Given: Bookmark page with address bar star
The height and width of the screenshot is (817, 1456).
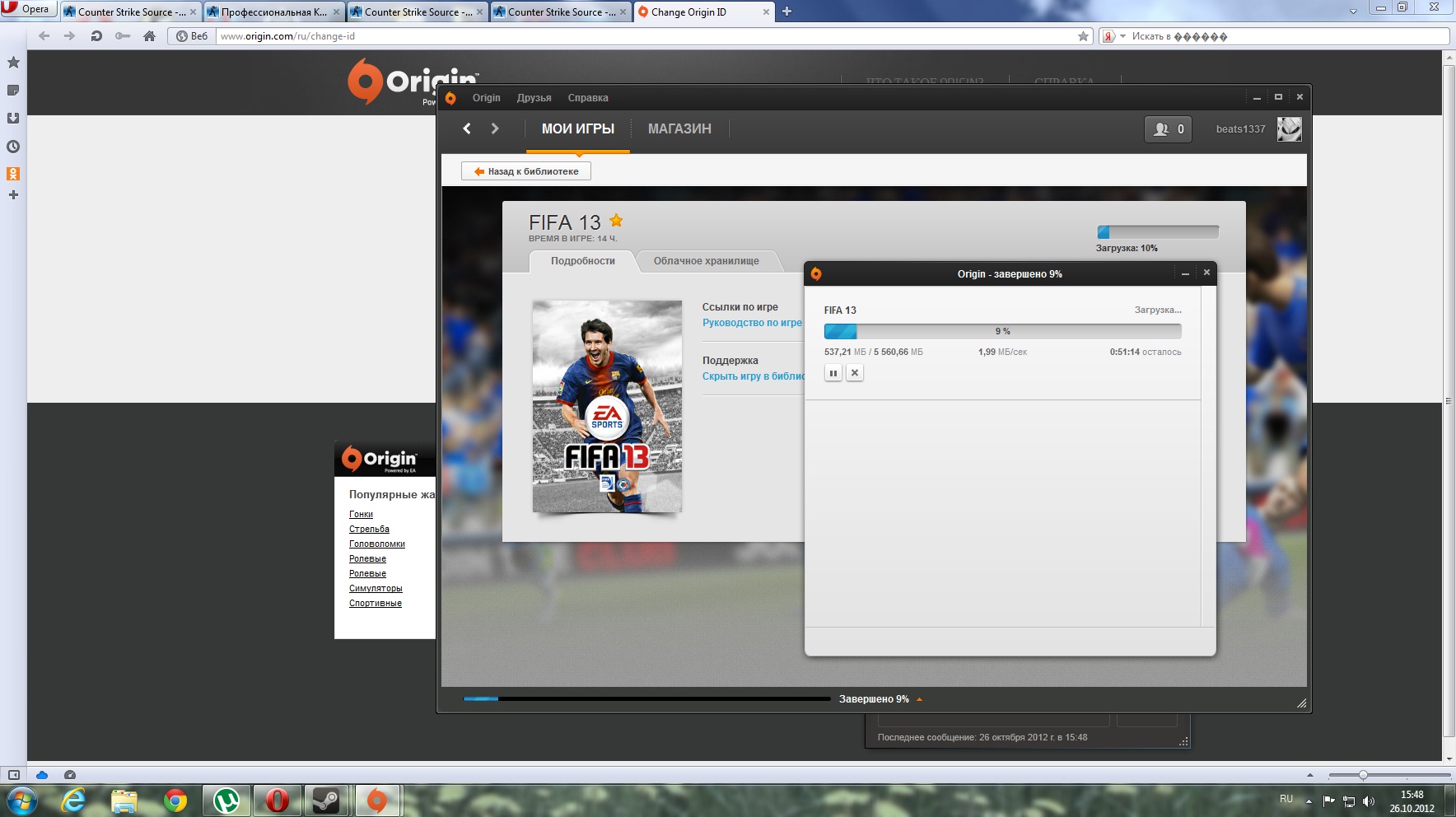Looking at the screenshot, I should pyautogui.click(x=1084, y=36).
